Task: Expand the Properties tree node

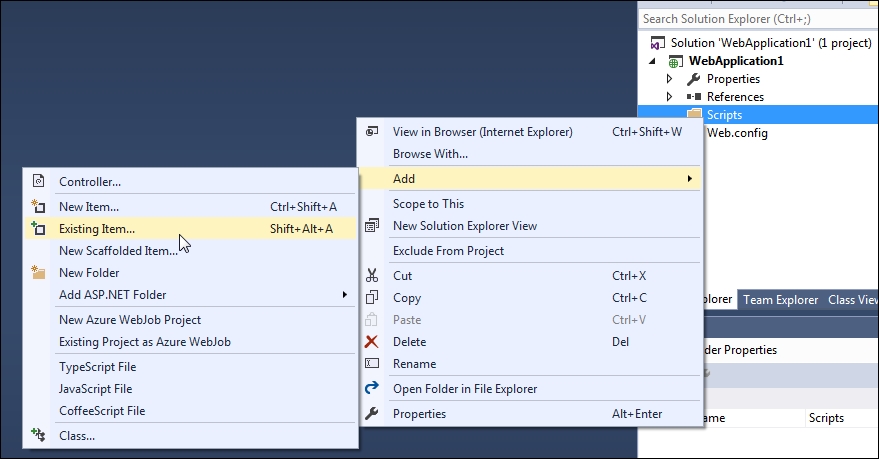Action: pyautogui.click(x=669, y=78)
